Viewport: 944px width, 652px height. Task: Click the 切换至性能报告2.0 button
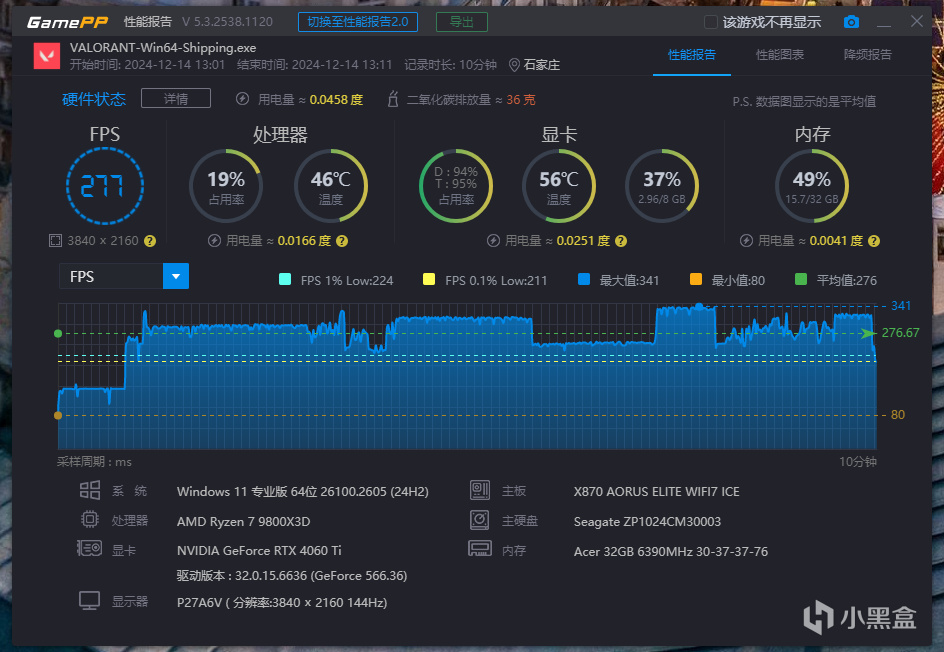pyautogui.click(x=358, y=22)
